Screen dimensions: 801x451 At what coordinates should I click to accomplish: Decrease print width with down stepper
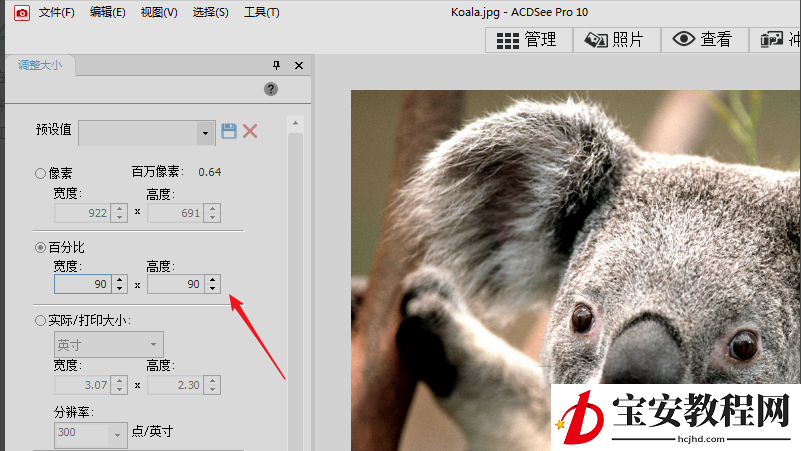[x=120, y=390]
